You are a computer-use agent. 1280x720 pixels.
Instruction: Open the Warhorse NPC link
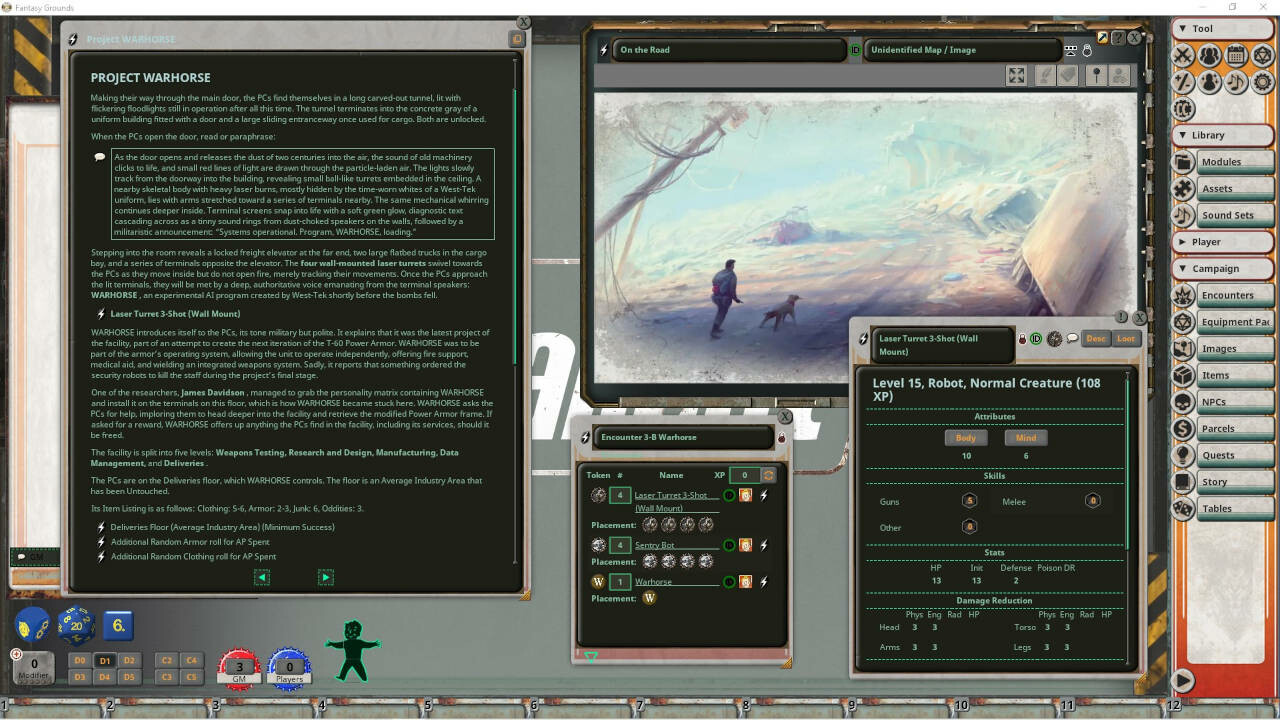[653, 582]
